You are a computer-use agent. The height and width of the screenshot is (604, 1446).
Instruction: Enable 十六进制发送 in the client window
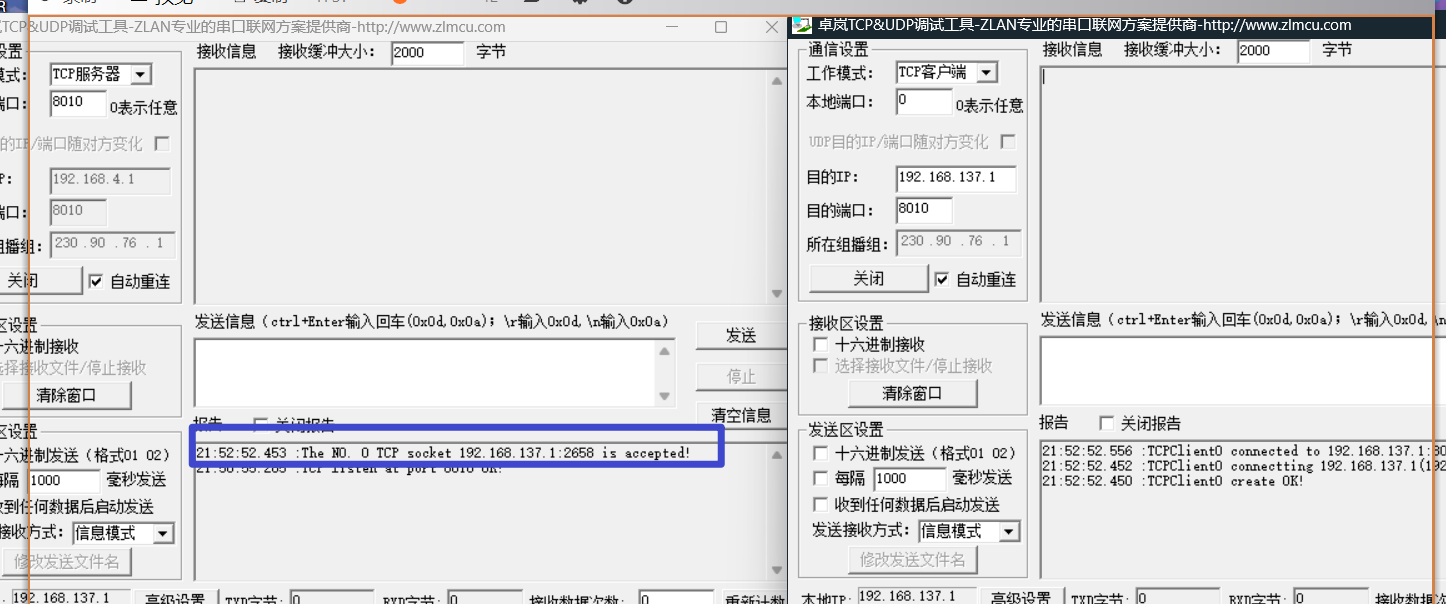click(821, 453)
